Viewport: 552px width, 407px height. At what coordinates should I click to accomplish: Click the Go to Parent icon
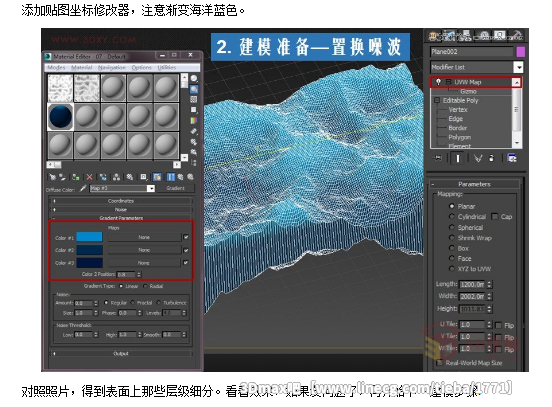click(x=181, y=177)
